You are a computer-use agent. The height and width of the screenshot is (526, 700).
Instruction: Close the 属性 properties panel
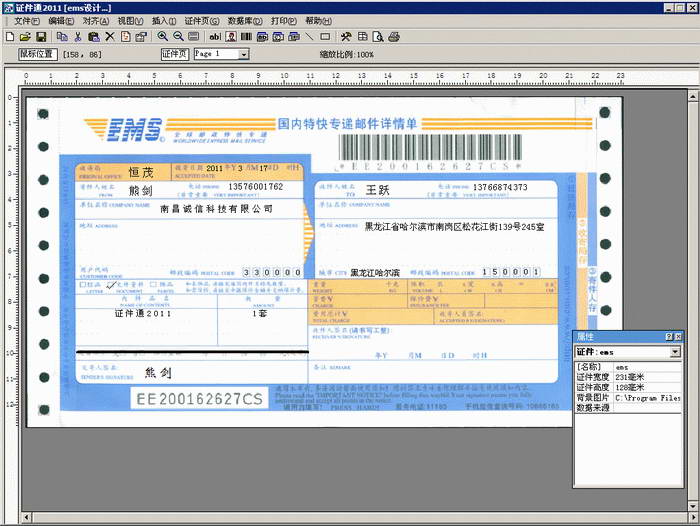[678, 337]
